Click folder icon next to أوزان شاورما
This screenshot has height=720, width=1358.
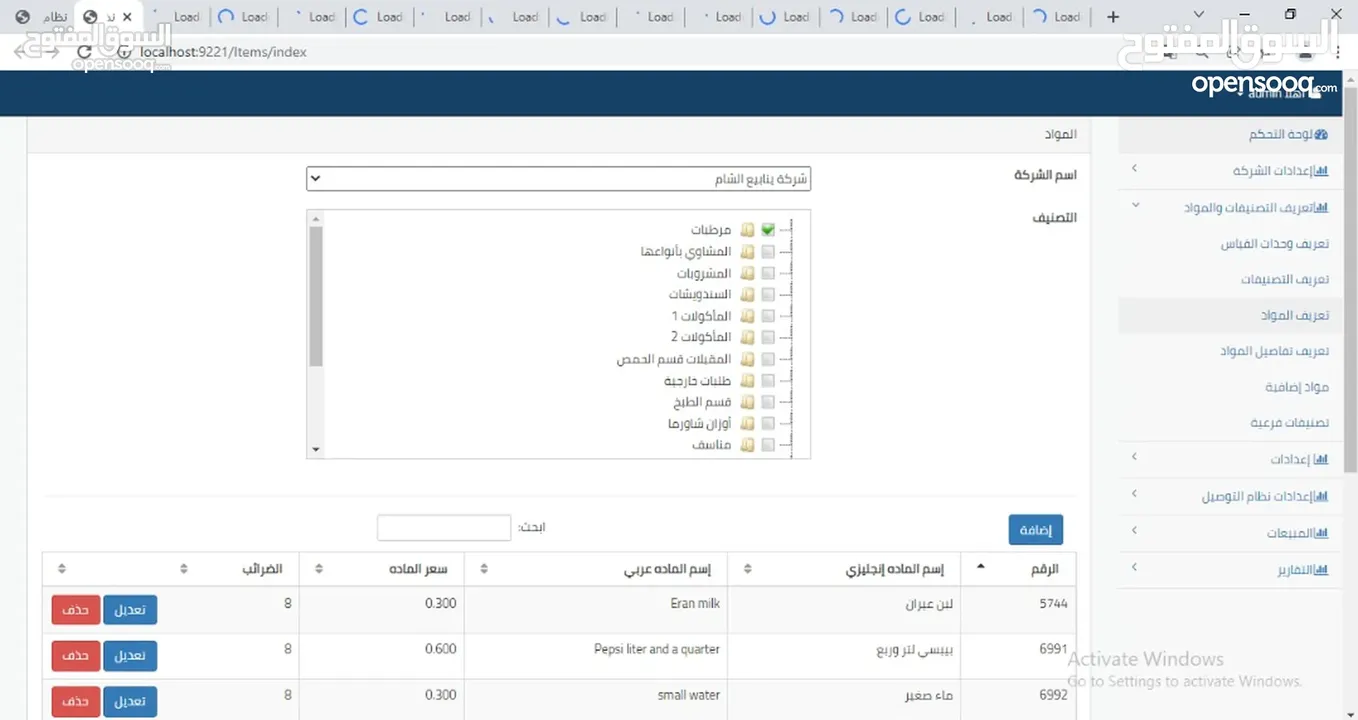coord(747,424)
